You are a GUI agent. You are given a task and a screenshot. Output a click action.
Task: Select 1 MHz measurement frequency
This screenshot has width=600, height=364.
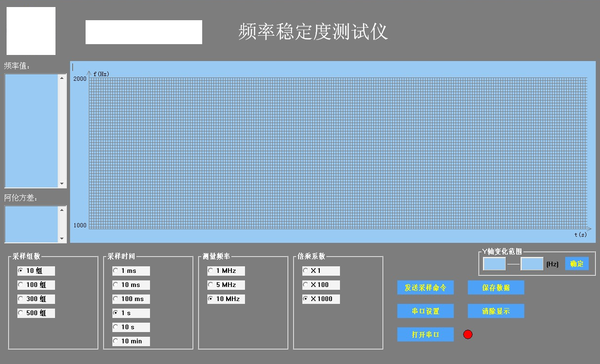click(226, 271)
